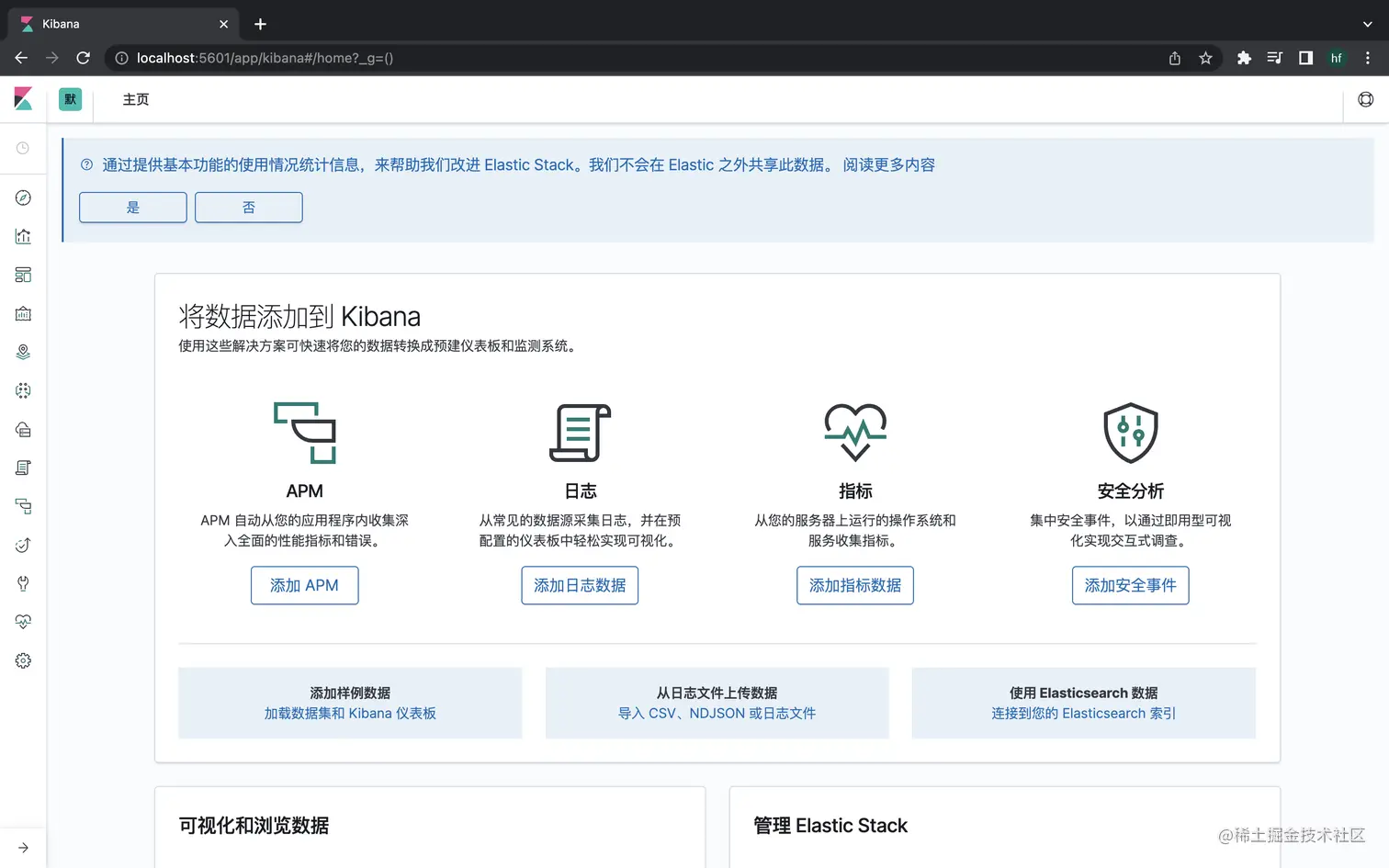
Task: Click the 是 button in telemetry banner
Action: (x=133, y=208)
